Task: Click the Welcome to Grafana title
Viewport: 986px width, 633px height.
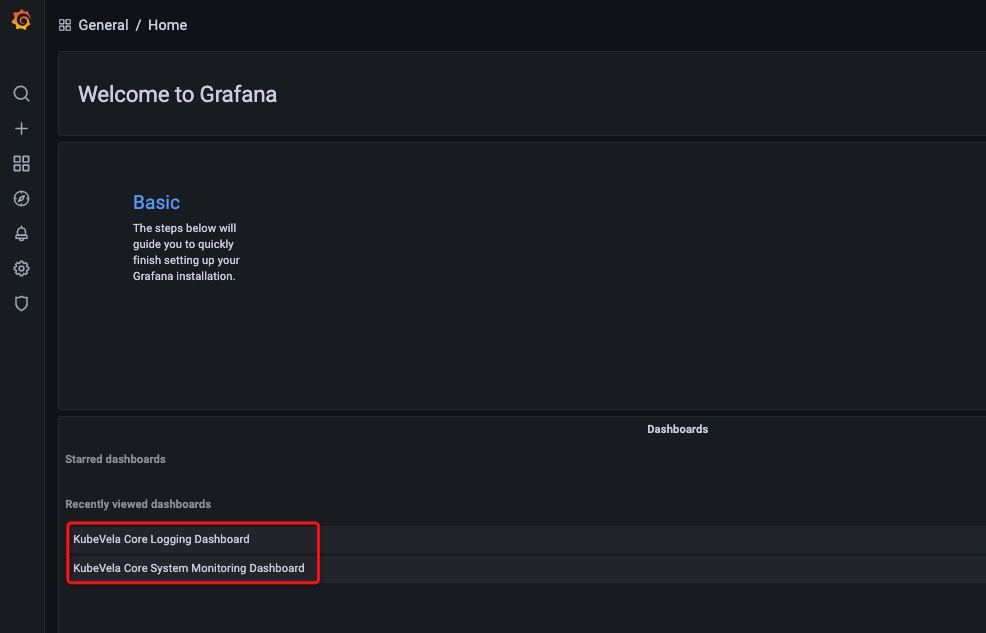Action: (177, 95)
